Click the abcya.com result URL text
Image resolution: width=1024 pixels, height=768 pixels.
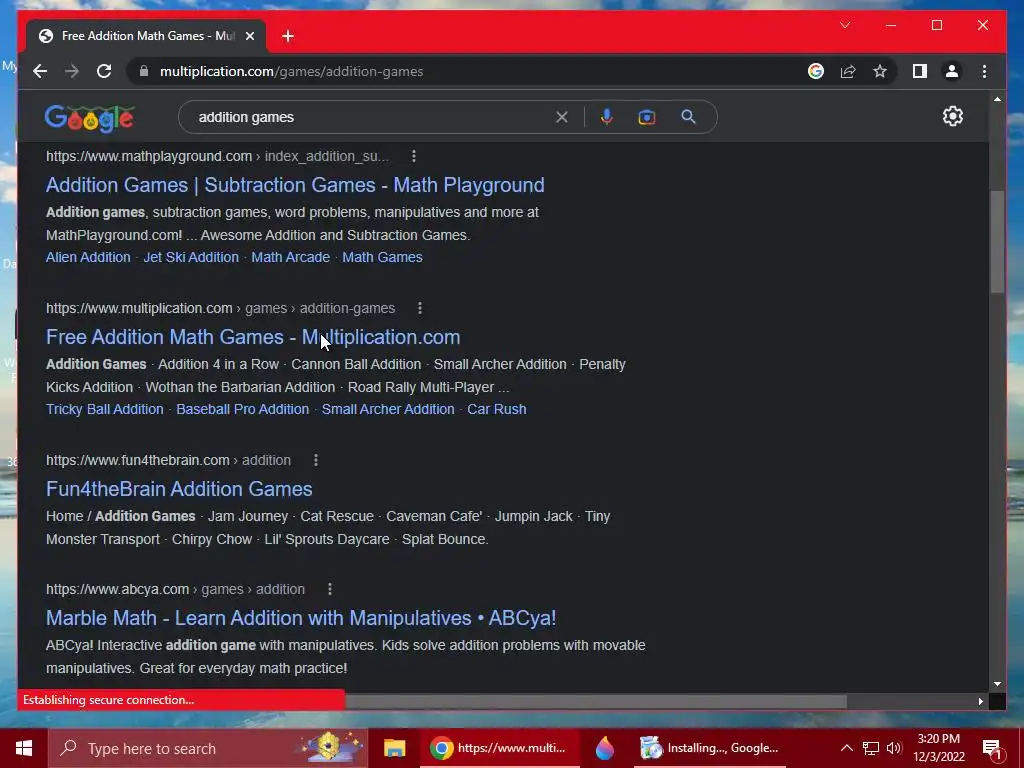click(175, 589)
